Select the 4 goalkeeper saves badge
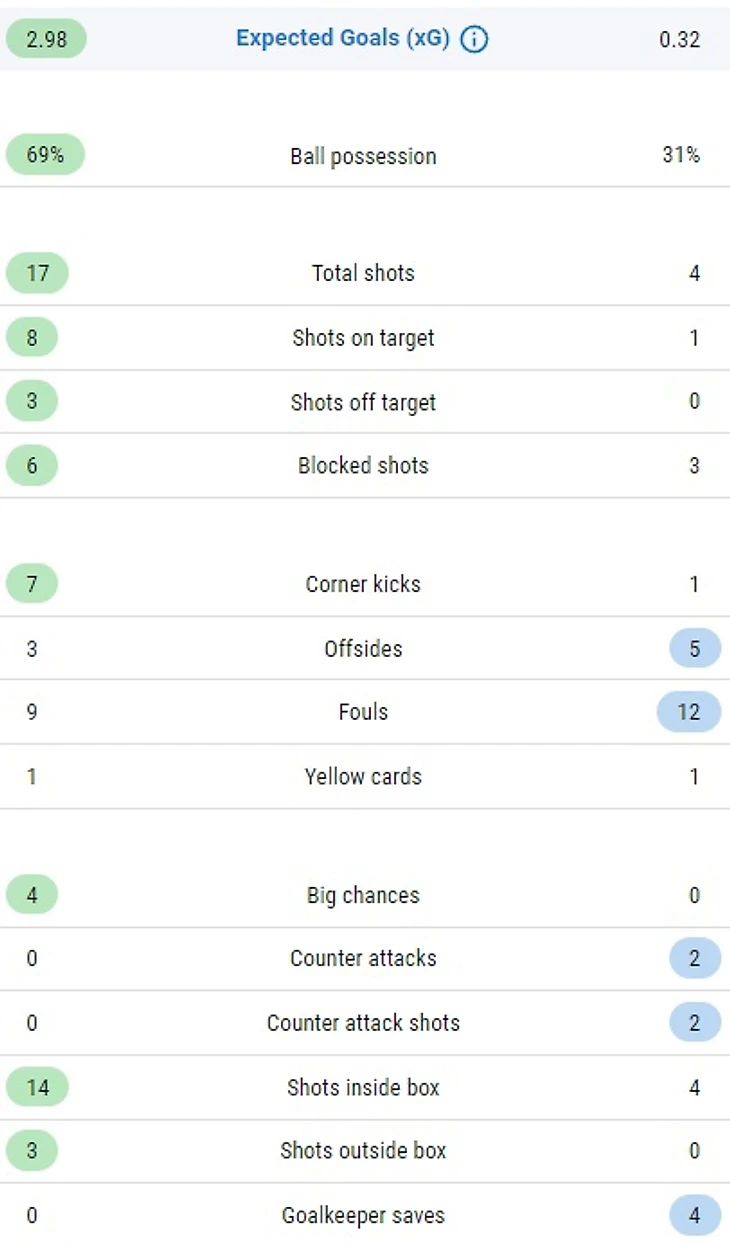The width and height of the screenshot is (730, 1246). pyautogui.click(x=695, y=1216)
